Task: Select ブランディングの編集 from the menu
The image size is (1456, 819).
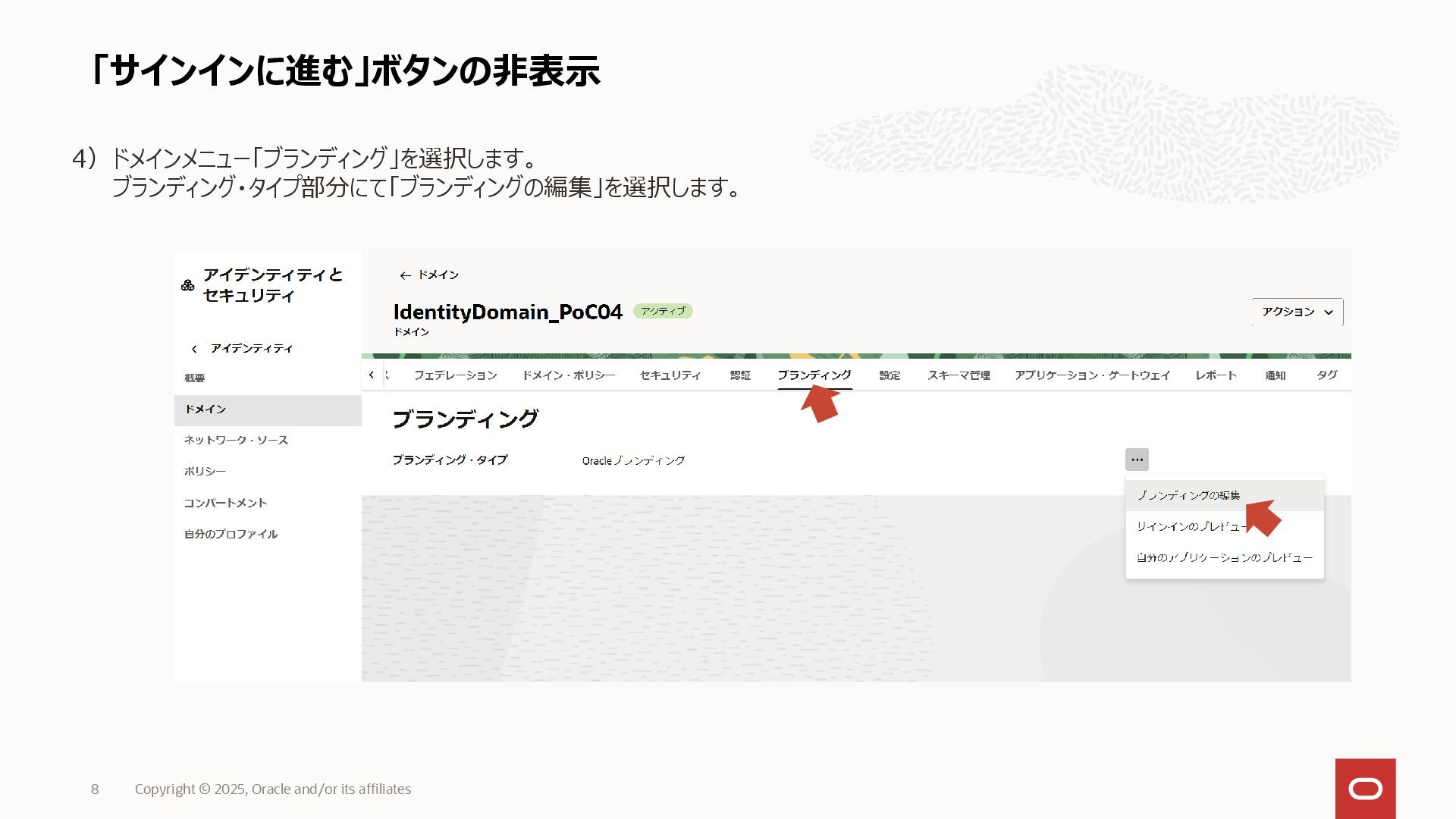Action: pyautogui.click(x=1225, y=495)
